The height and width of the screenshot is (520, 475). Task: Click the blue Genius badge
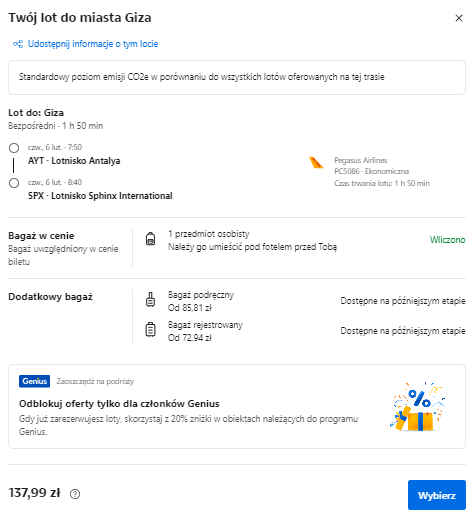35,381
